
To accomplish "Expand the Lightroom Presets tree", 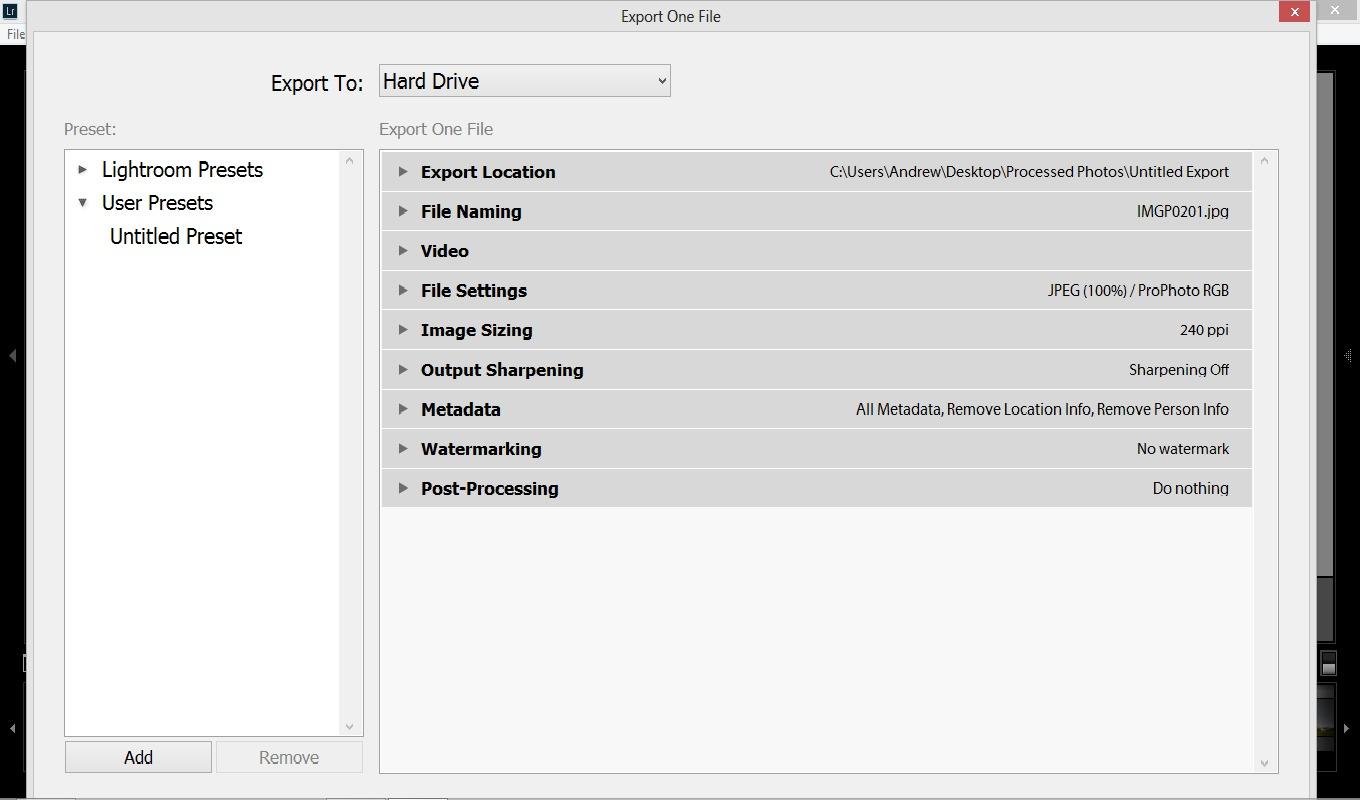I will point(81,169).
